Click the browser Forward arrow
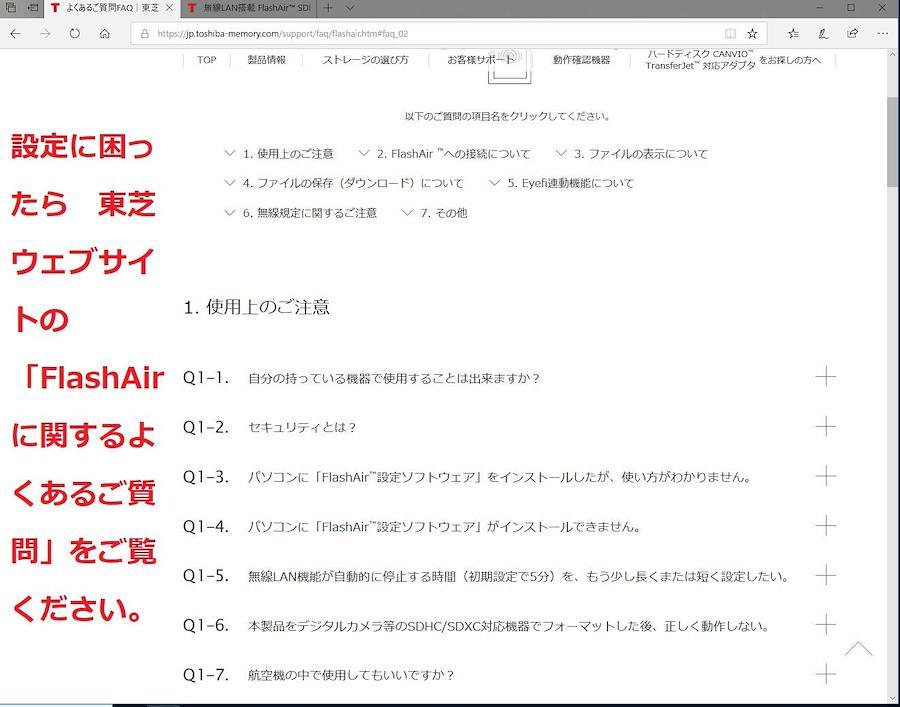 click(45, 34)
